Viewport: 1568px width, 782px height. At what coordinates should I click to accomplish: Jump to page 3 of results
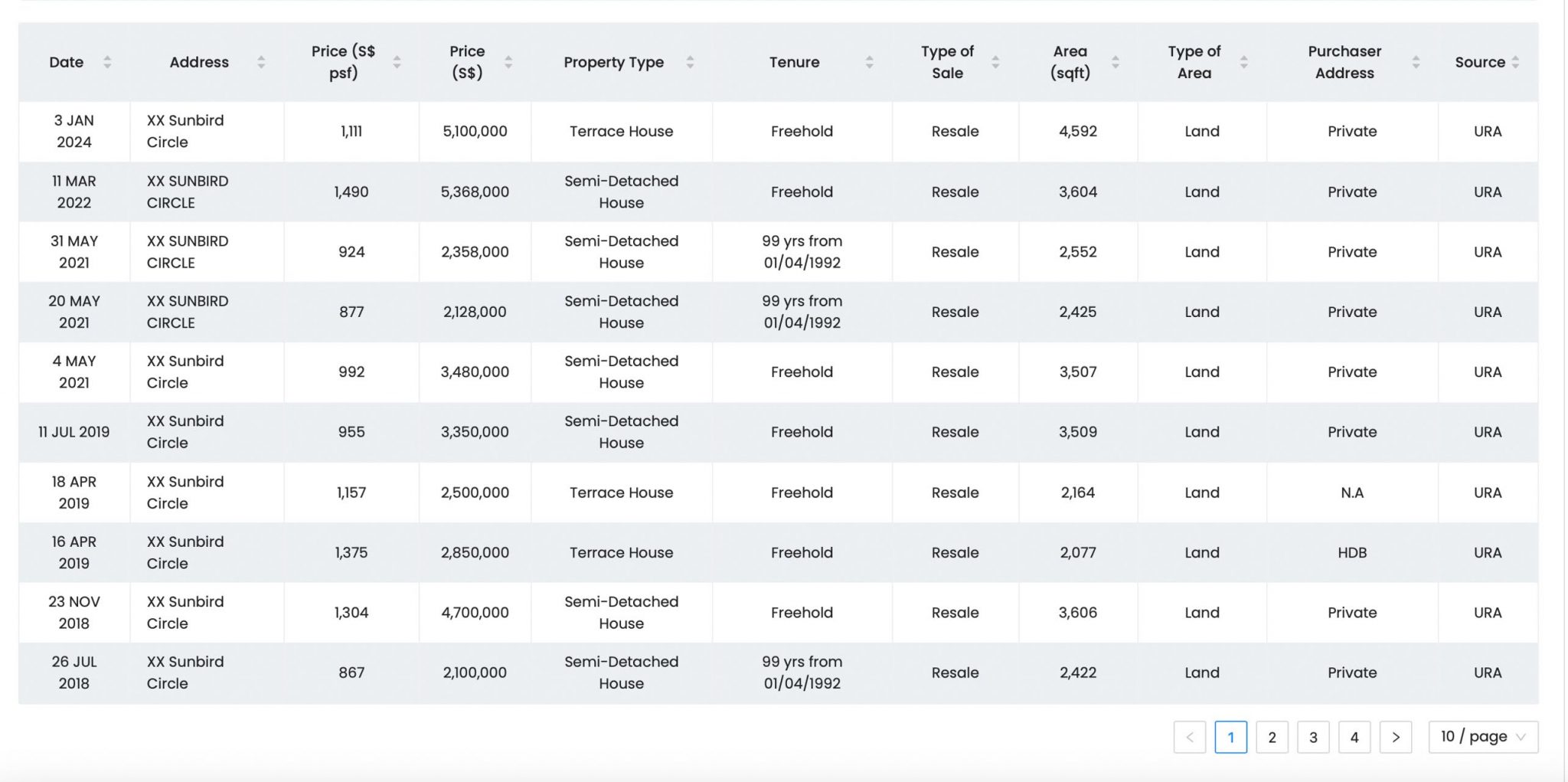tap(1313, 737)
